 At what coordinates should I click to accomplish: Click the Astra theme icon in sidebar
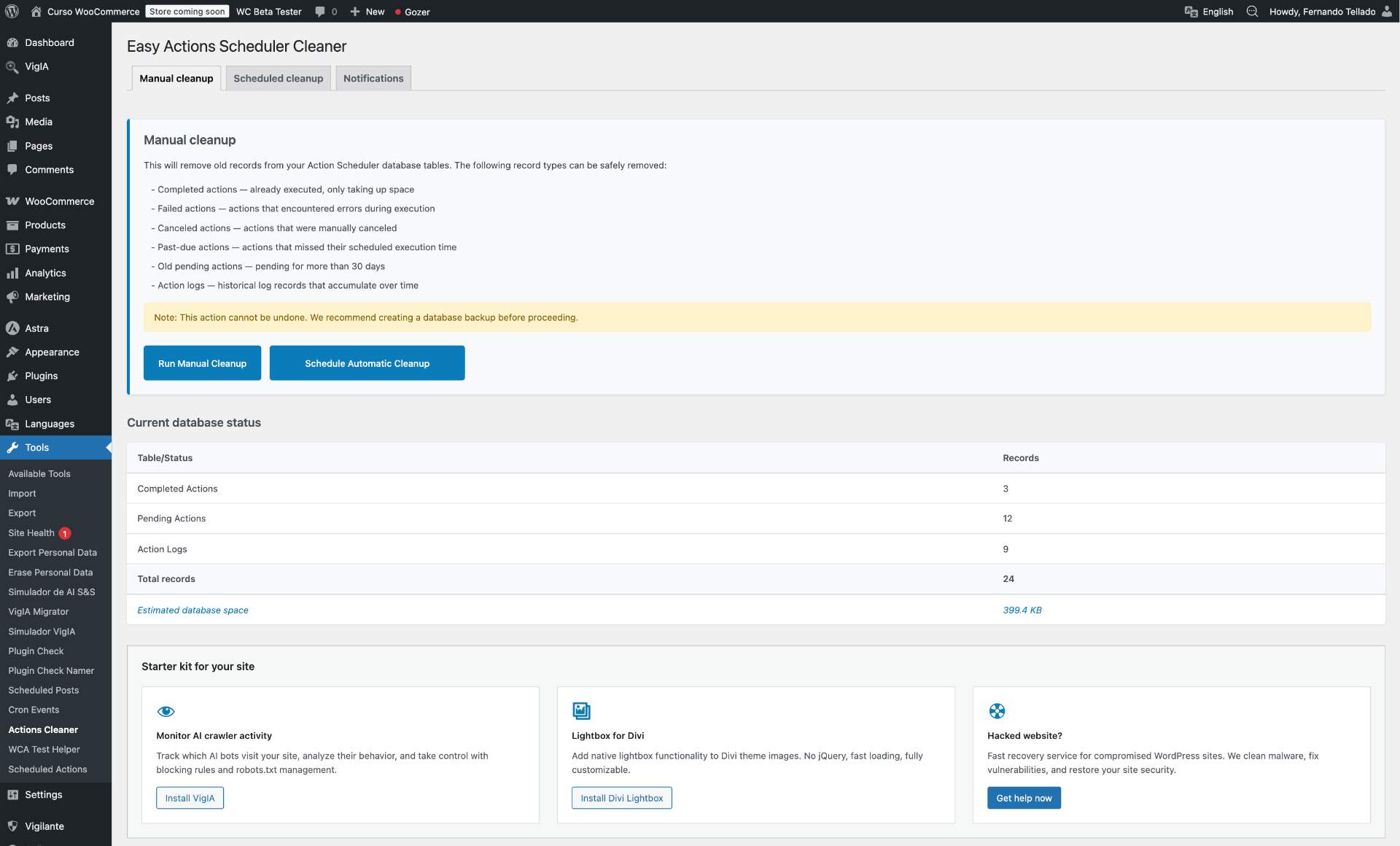[x=12, y=328]
